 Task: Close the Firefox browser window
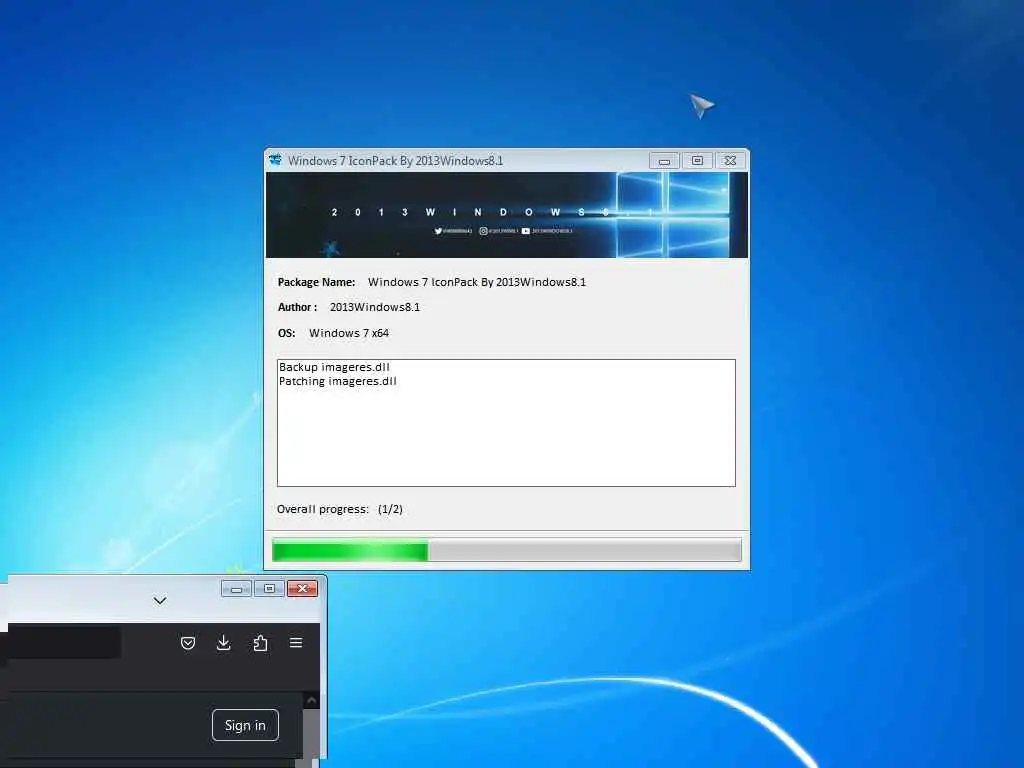[302, 589]
